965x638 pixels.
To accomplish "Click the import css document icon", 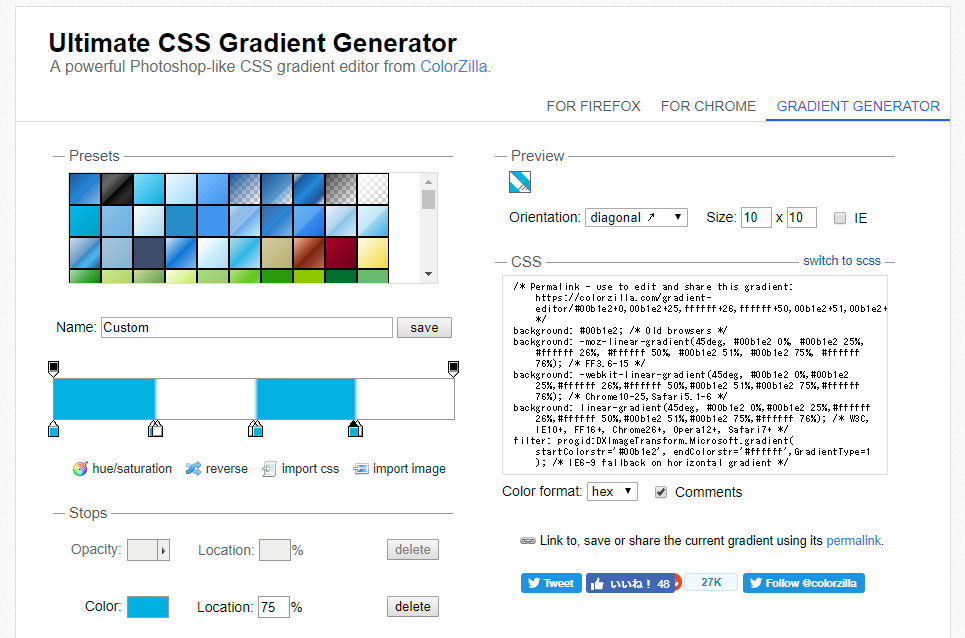I will [x=269, y=468].
